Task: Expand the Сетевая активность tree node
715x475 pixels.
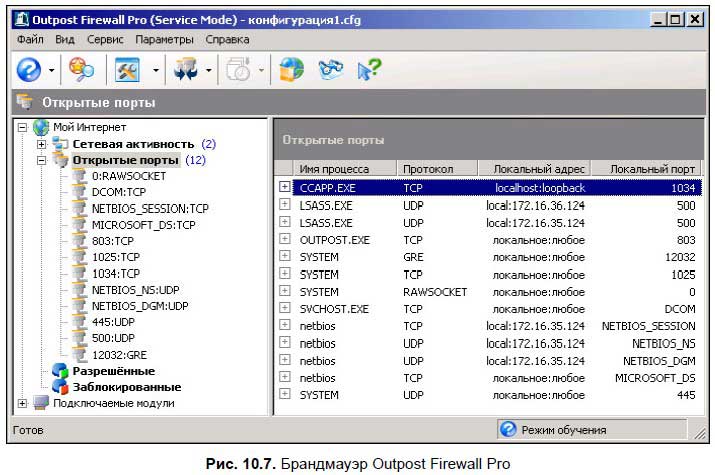Action: tap(42, 144)
